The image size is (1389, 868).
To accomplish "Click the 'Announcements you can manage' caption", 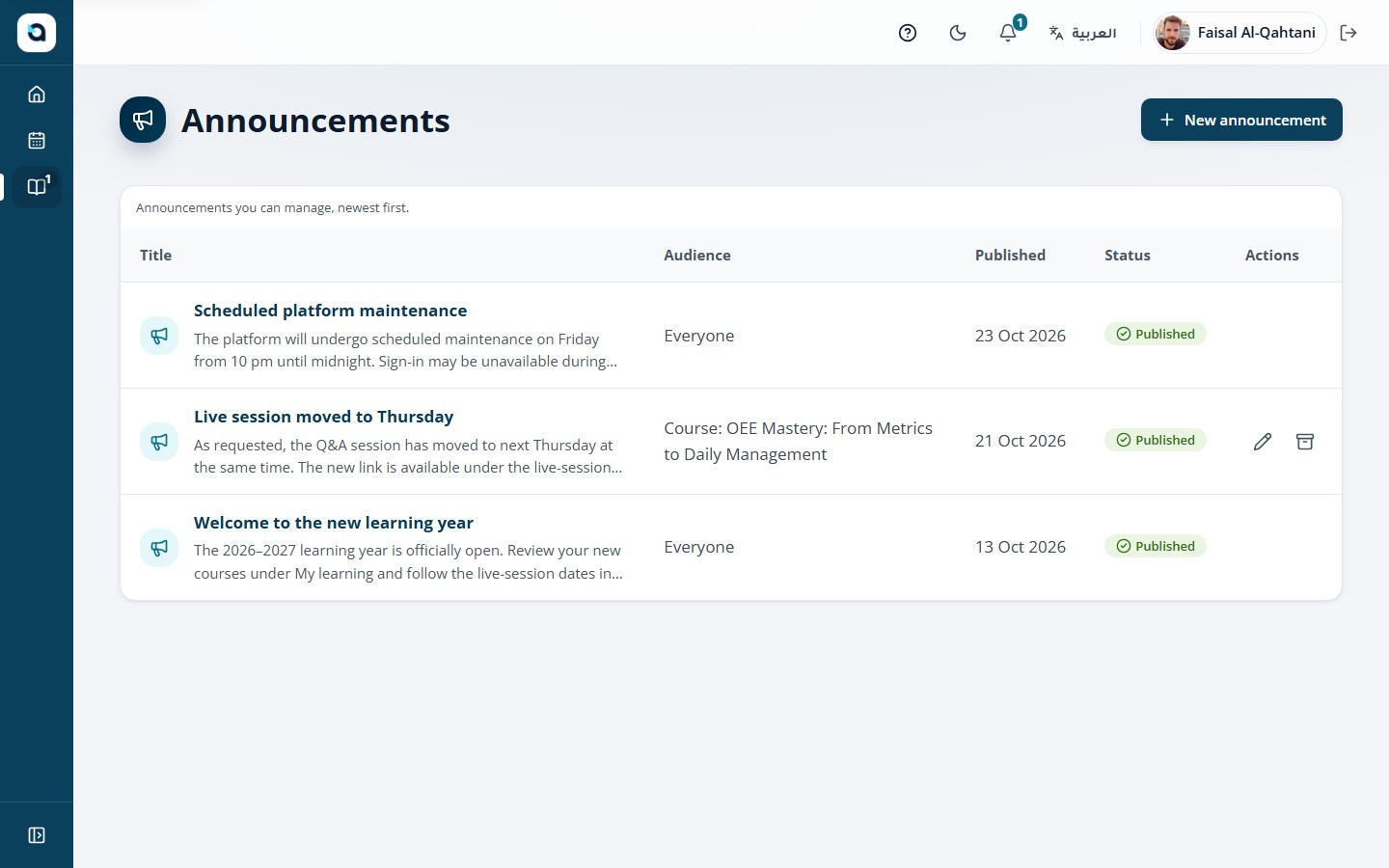I will (272, 207).
